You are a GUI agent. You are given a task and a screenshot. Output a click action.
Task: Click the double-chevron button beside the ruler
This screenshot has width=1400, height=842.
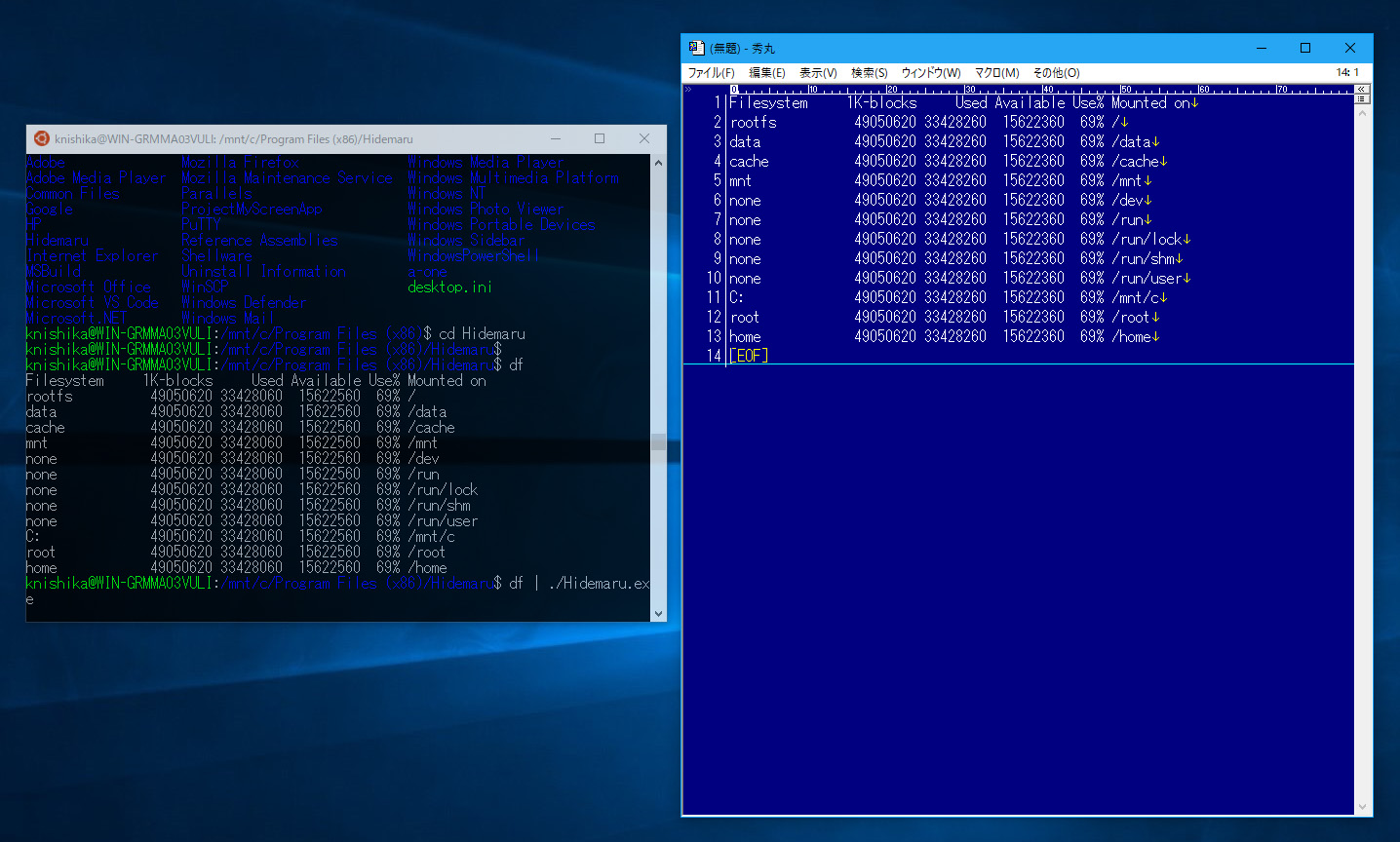(1362, 89)
